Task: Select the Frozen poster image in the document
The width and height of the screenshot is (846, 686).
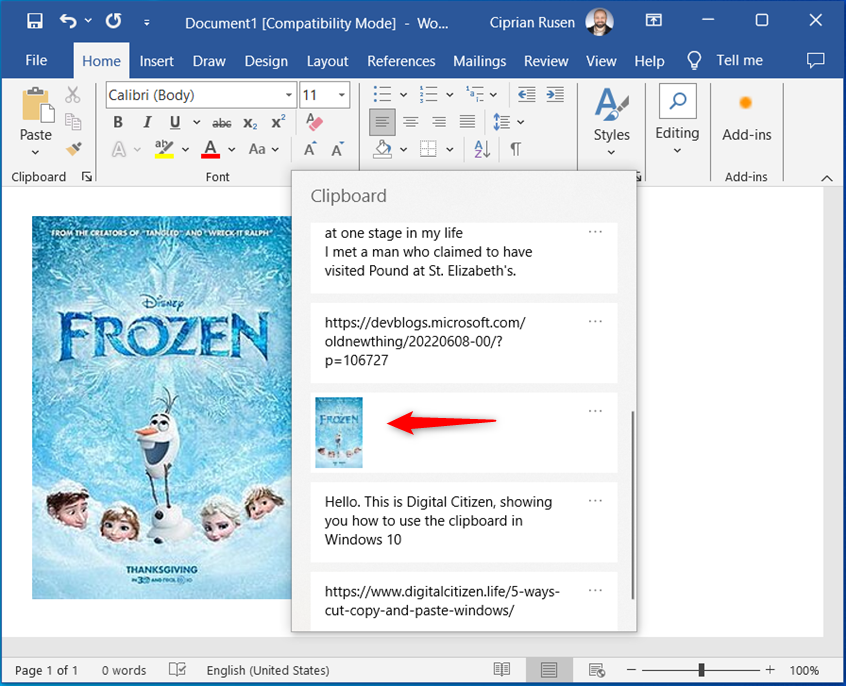Action: click(x=162, y=407)
